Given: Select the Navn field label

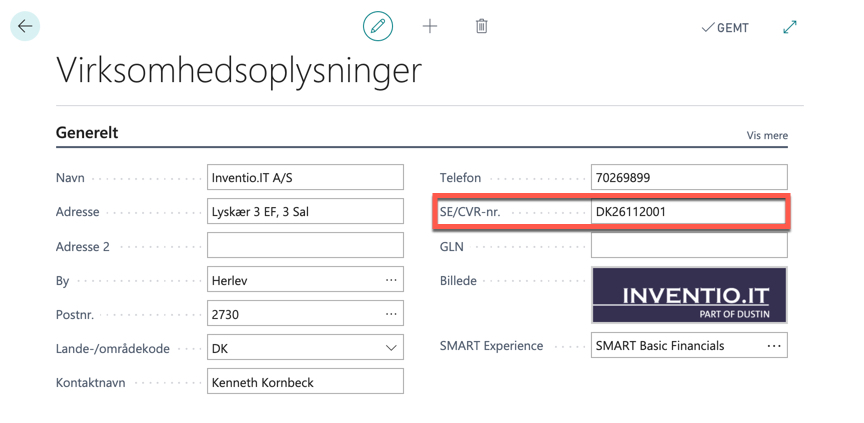Looking at the screenshot, I should (71, 178).
